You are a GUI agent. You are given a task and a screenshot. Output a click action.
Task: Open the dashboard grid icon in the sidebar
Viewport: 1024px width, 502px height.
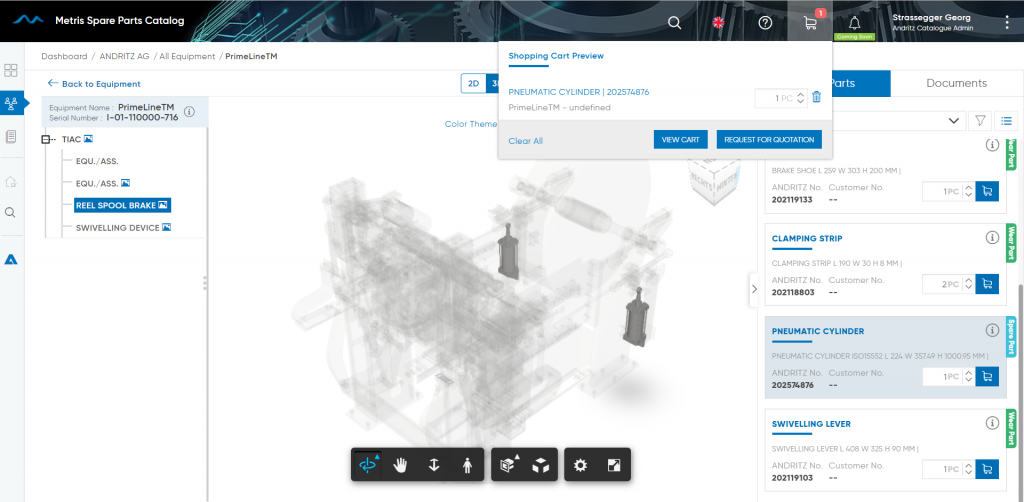(x=11, y=71)
